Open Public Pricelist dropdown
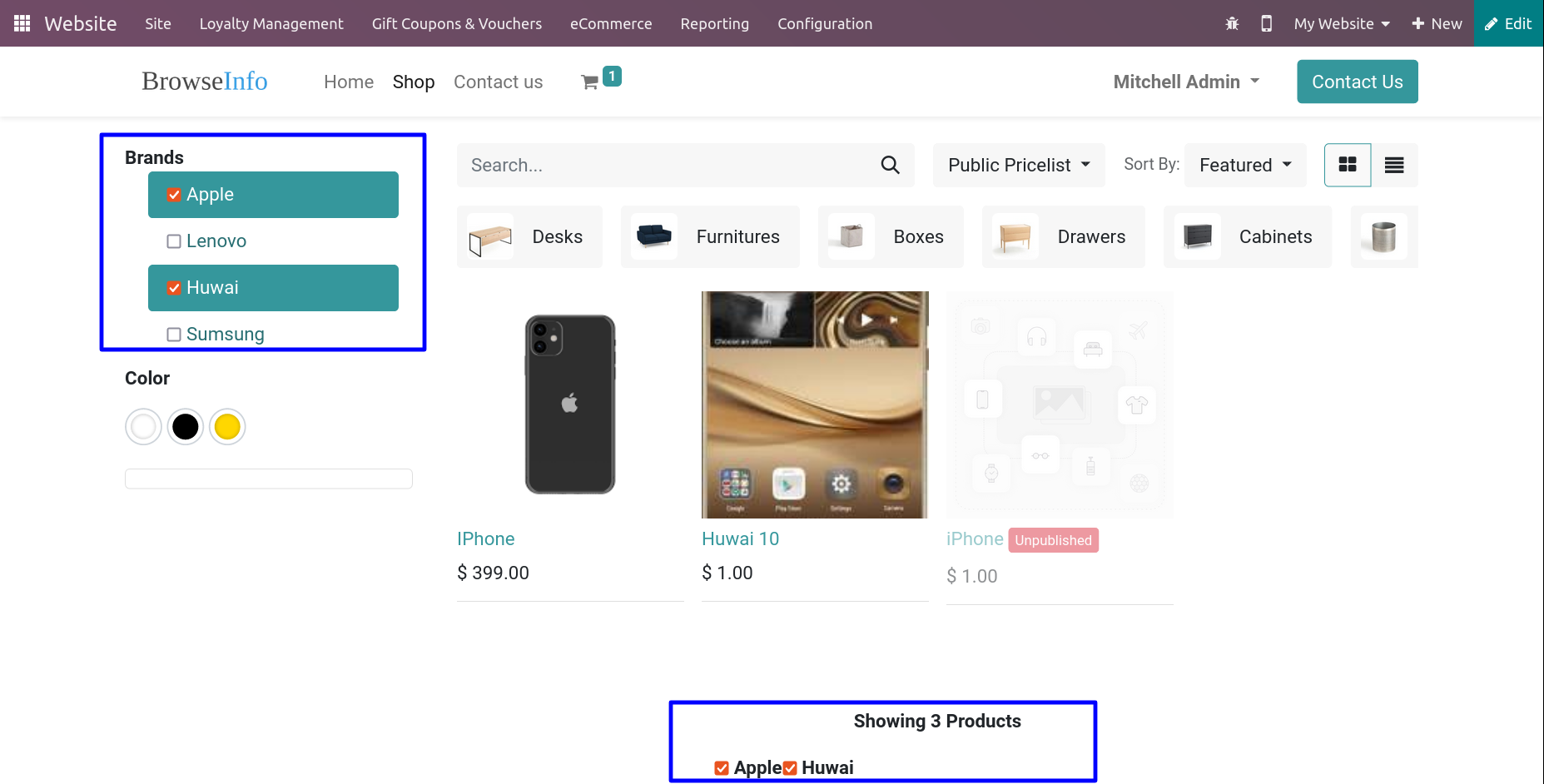This screenshot has height=784, width=1544. pyautogui.click(x=1019, y=165)
